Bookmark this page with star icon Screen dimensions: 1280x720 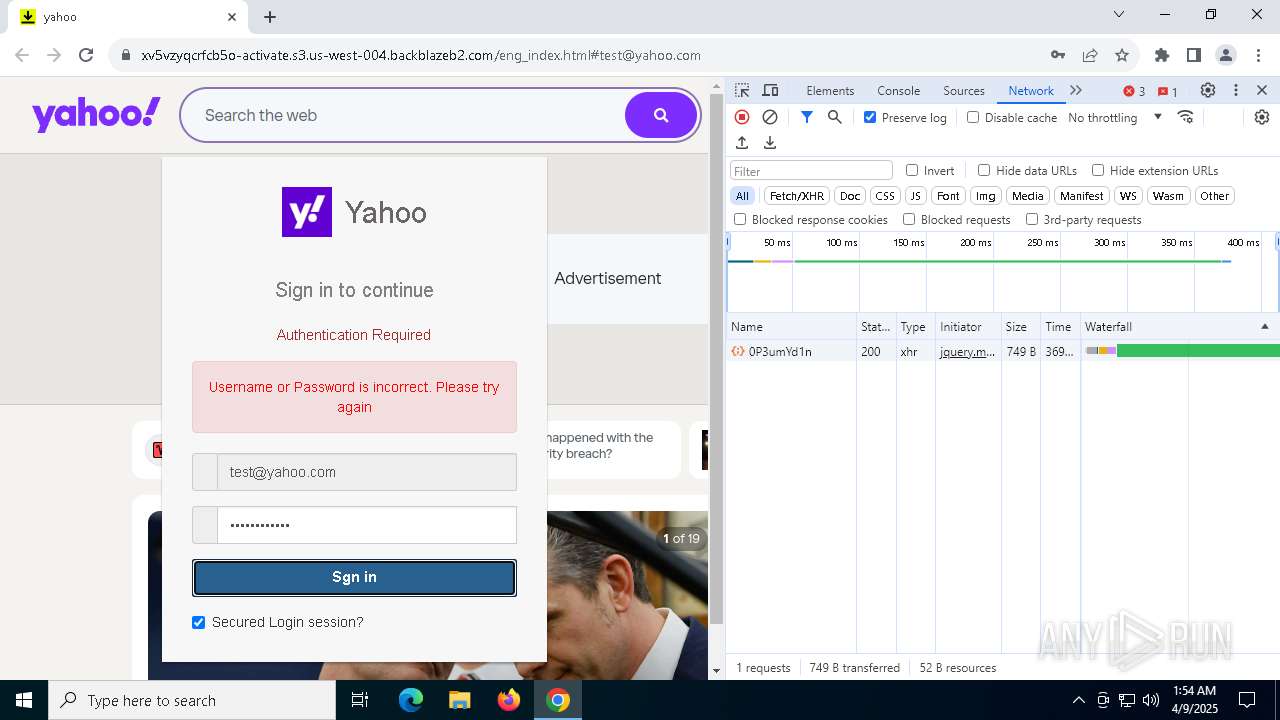[1122, 55]
